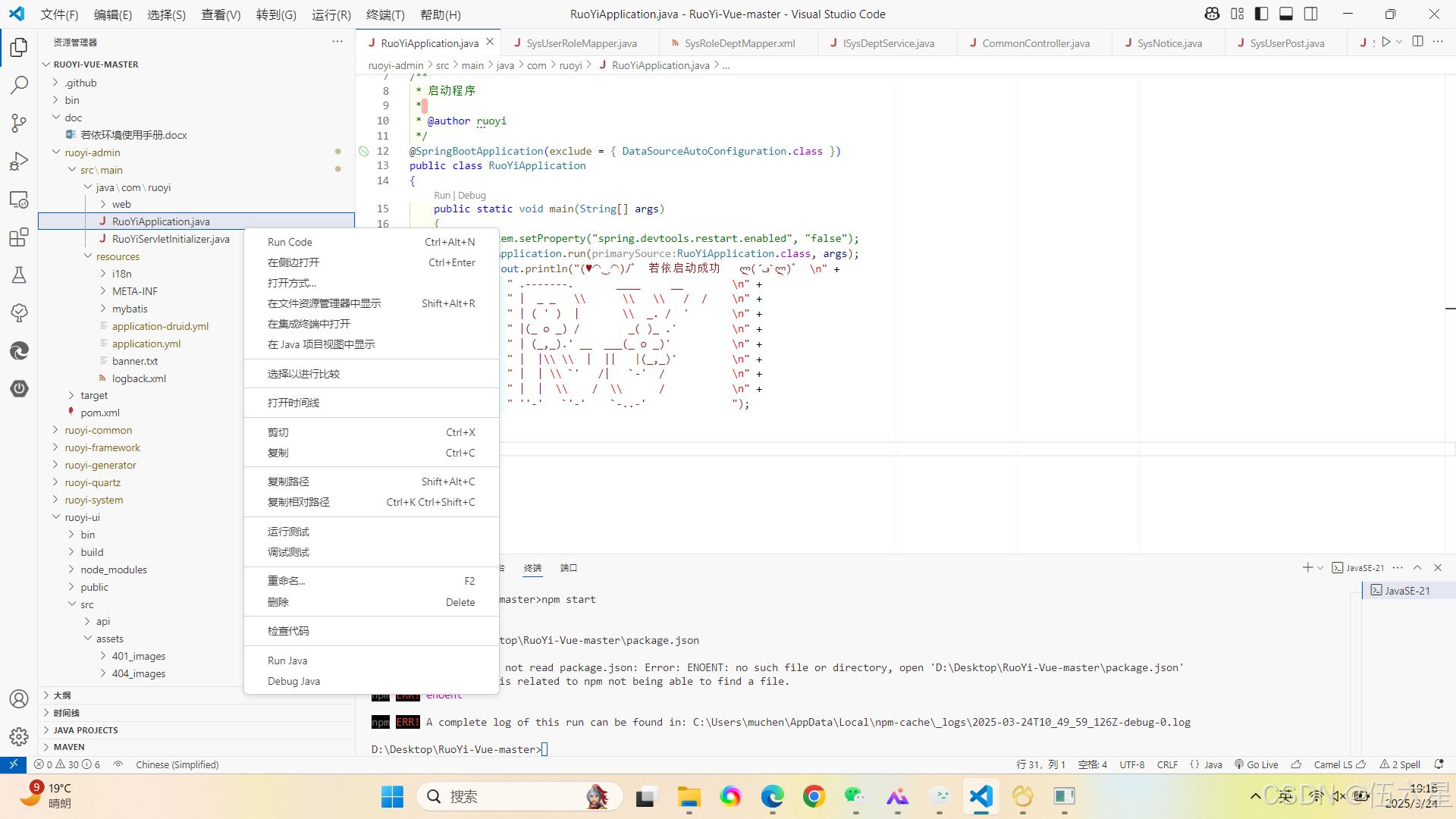Open the Run and Debug view
The height and width of the screenshot is (819, 1456).
(x=19, y=161)
